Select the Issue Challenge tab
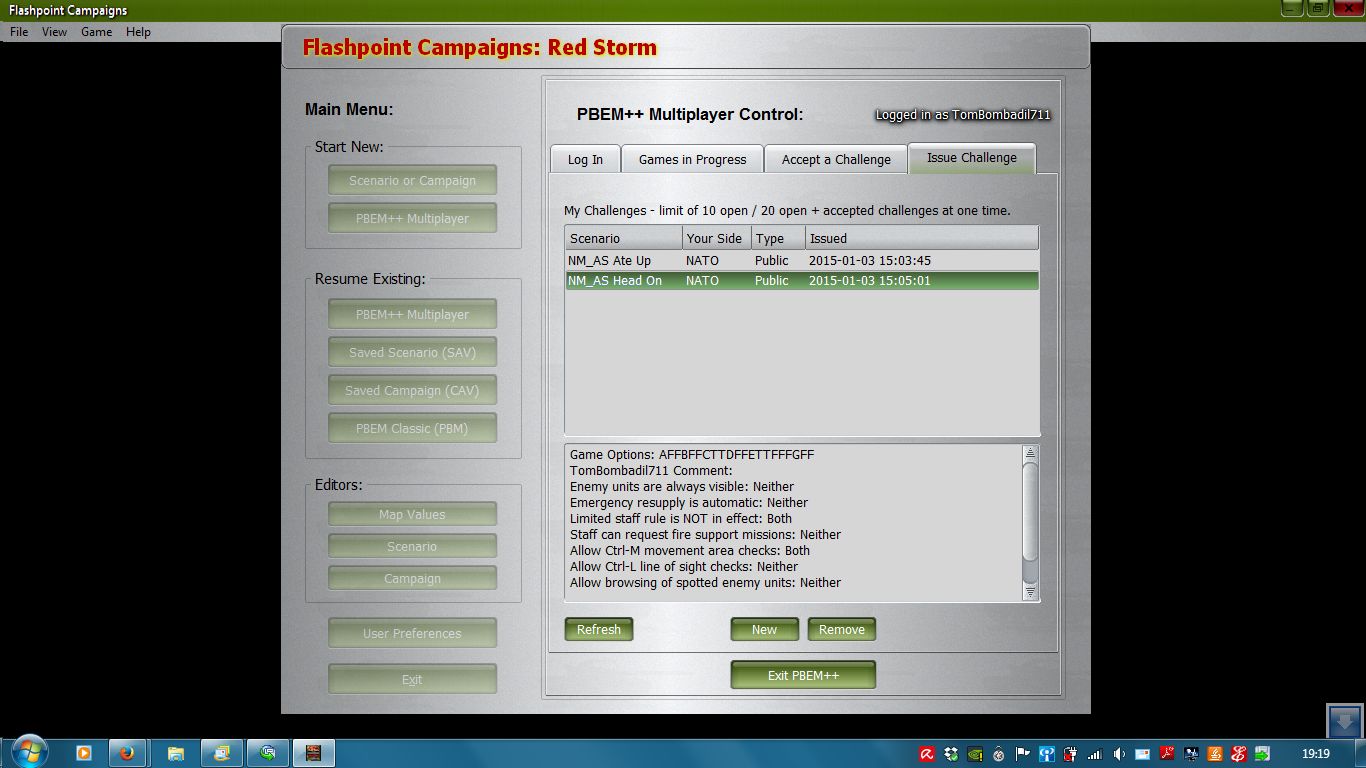This screenshot has width=1366, height=768. [972, 158]
